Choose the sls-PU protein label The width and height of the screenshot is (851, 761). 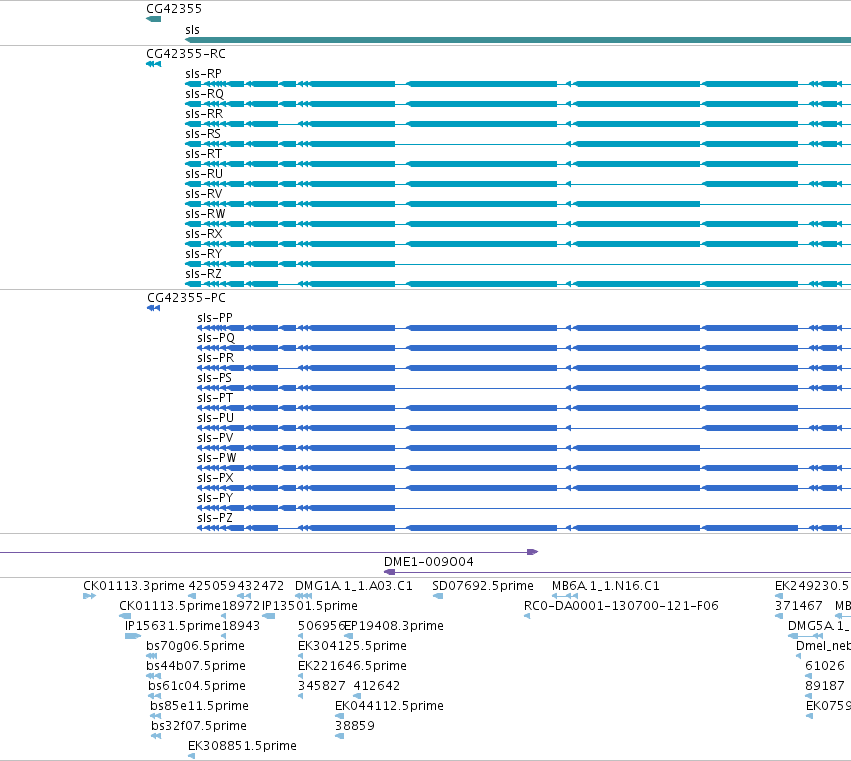pos(215,418)
